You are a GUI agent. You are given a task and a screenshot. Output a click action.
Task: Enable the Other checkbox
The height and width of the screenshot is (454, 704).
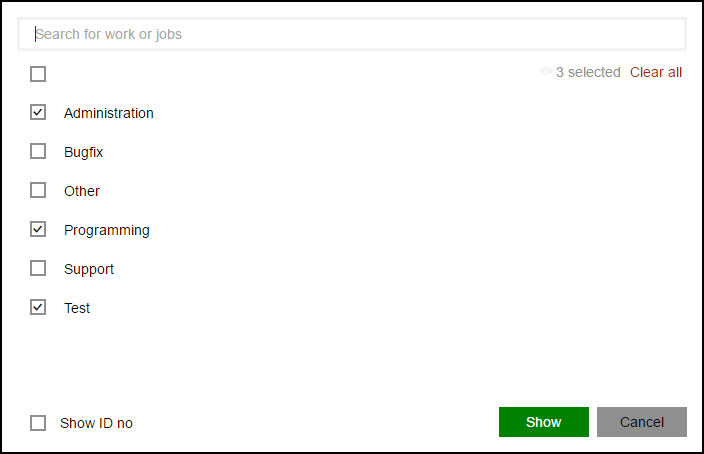pos(38,190)
